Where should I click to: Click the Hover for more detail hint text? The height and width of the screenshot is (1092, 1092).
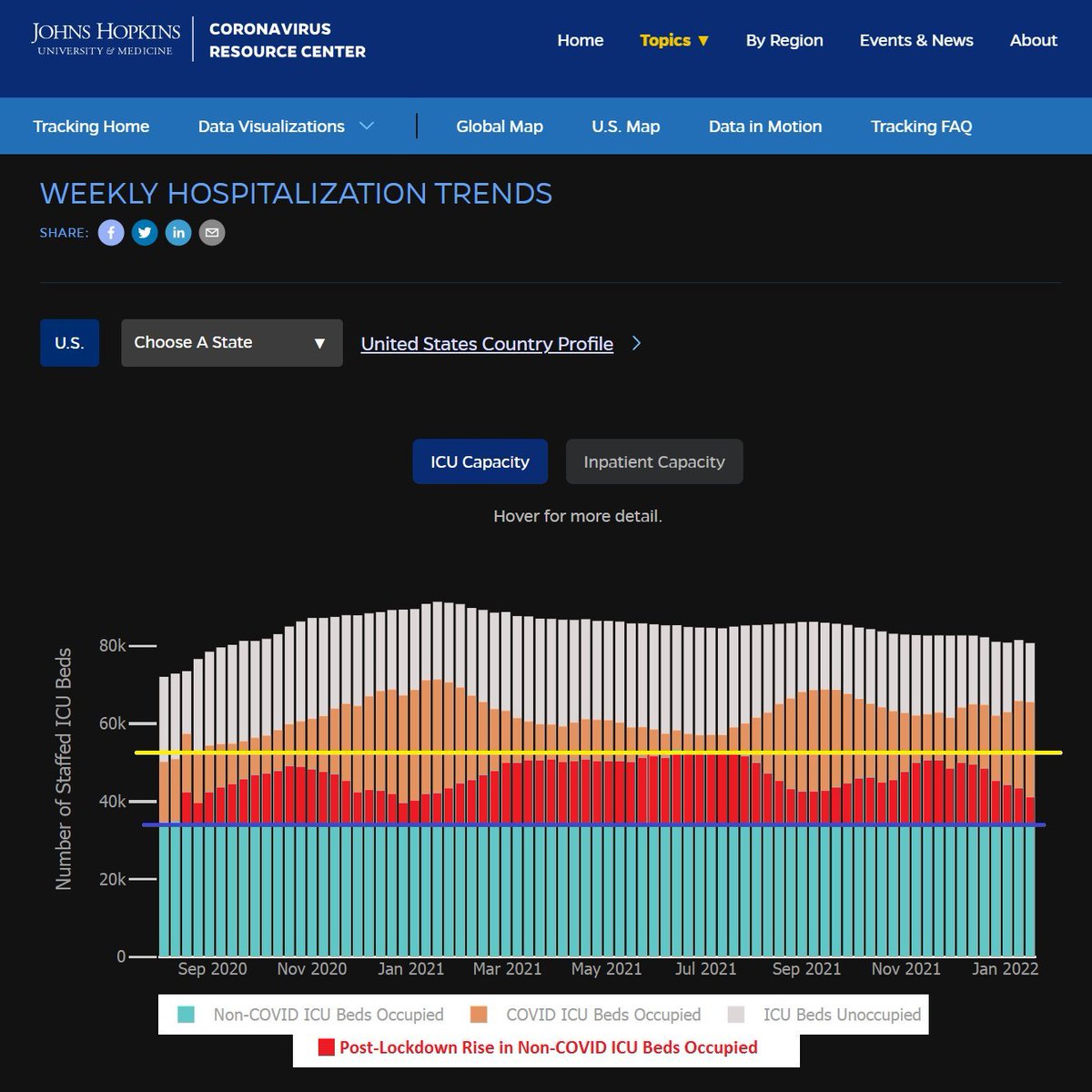click(x=578, y=516)
